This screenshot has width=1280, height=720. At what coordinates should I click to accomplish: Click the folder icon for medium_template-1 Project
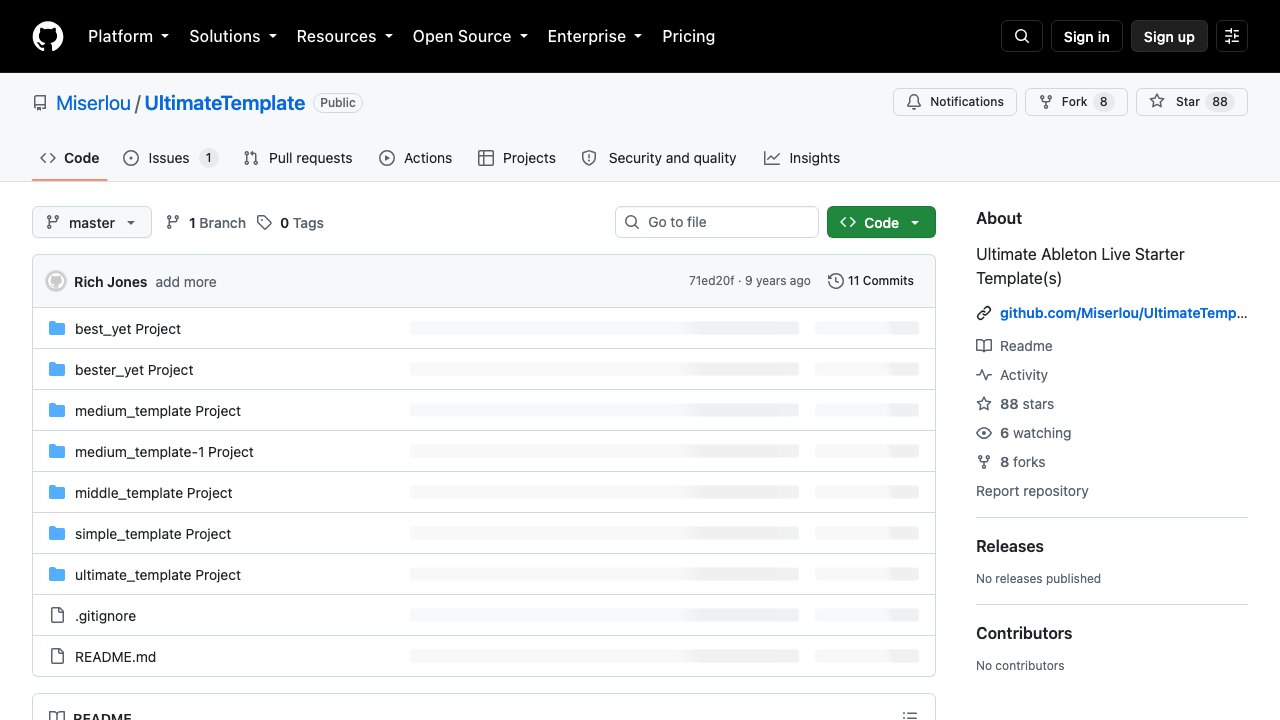coord(57,452)
